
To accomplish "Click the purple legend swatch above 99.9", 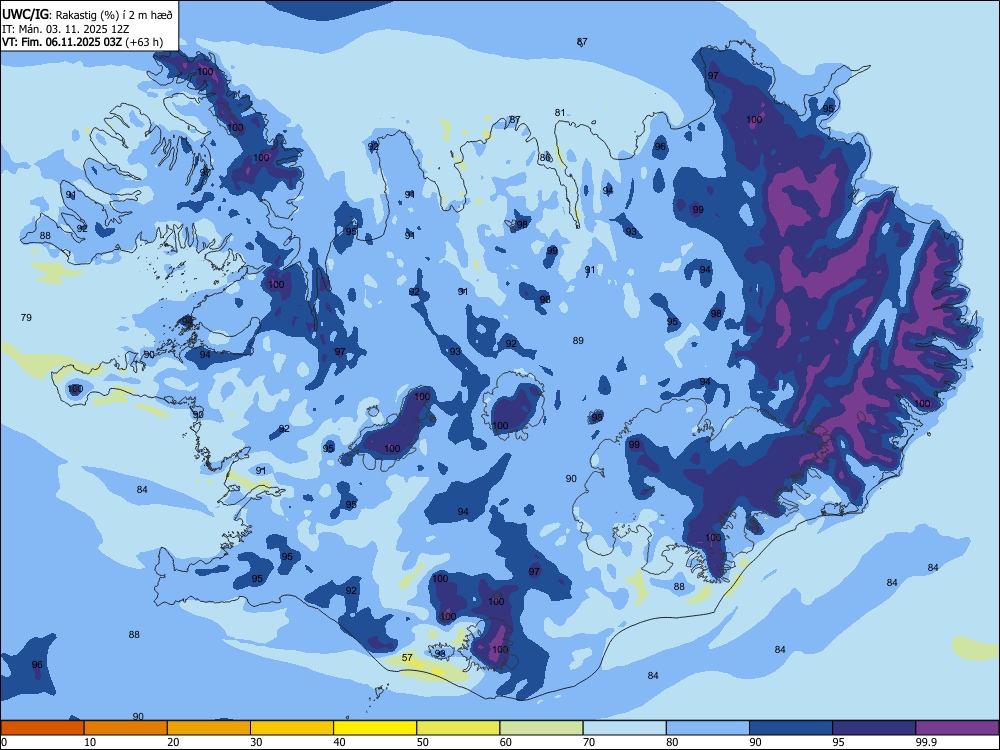I will pyautogui.click(x=957, y=728).
